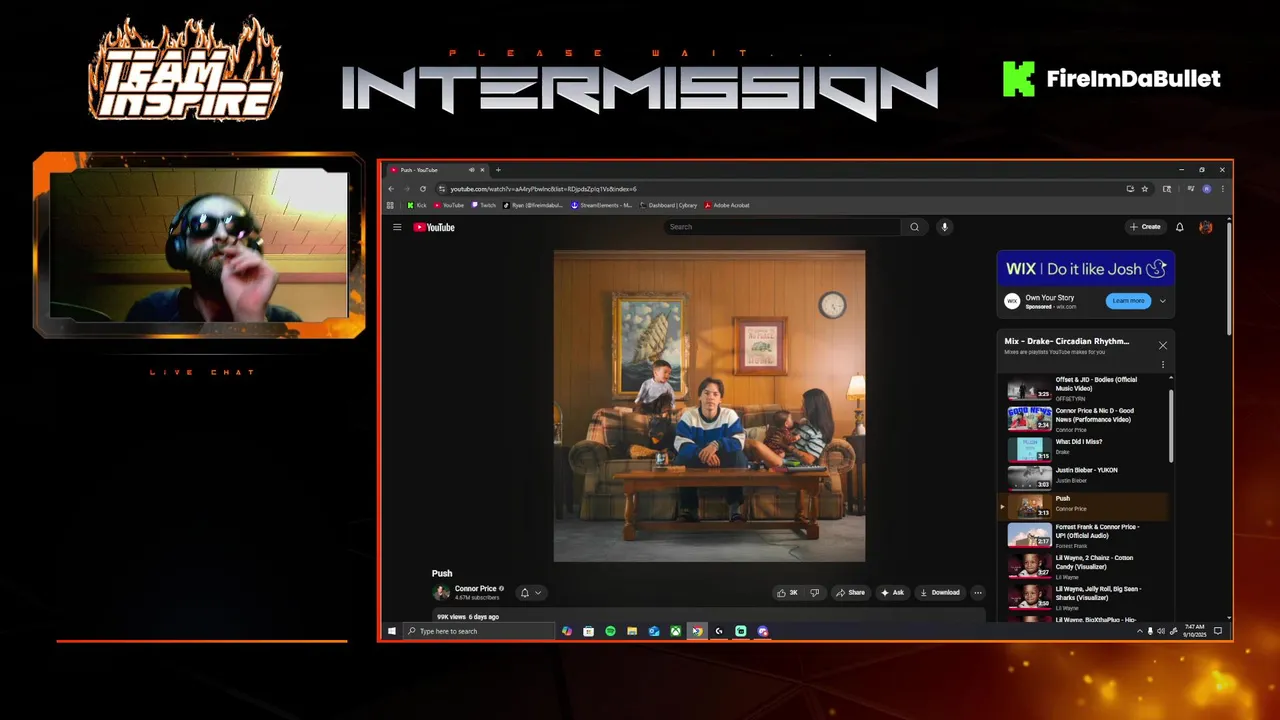Click the YouTube search input field
The image size is (1280, 720).
click(783, 227)
